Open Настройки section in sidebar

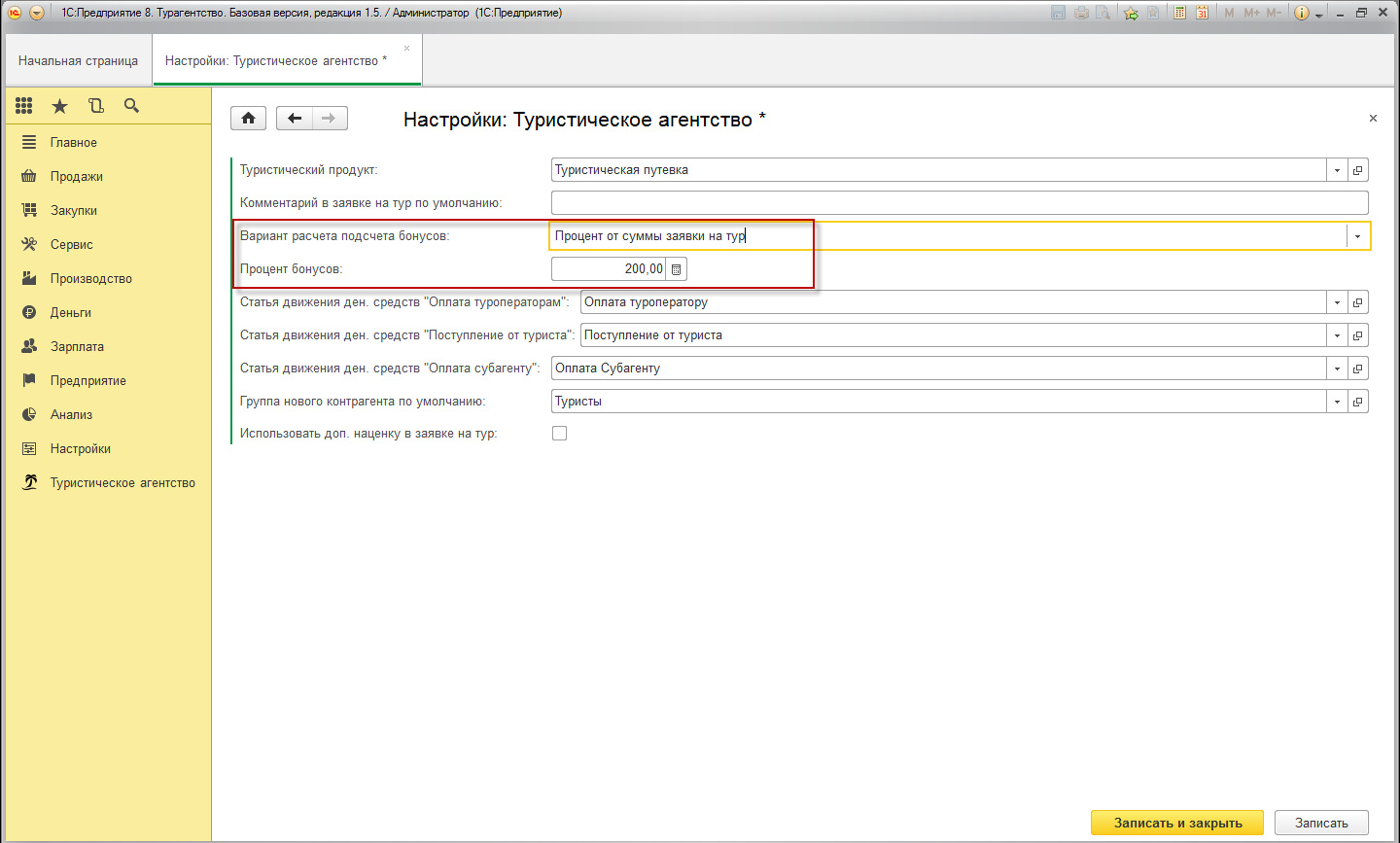click(108, 449)
